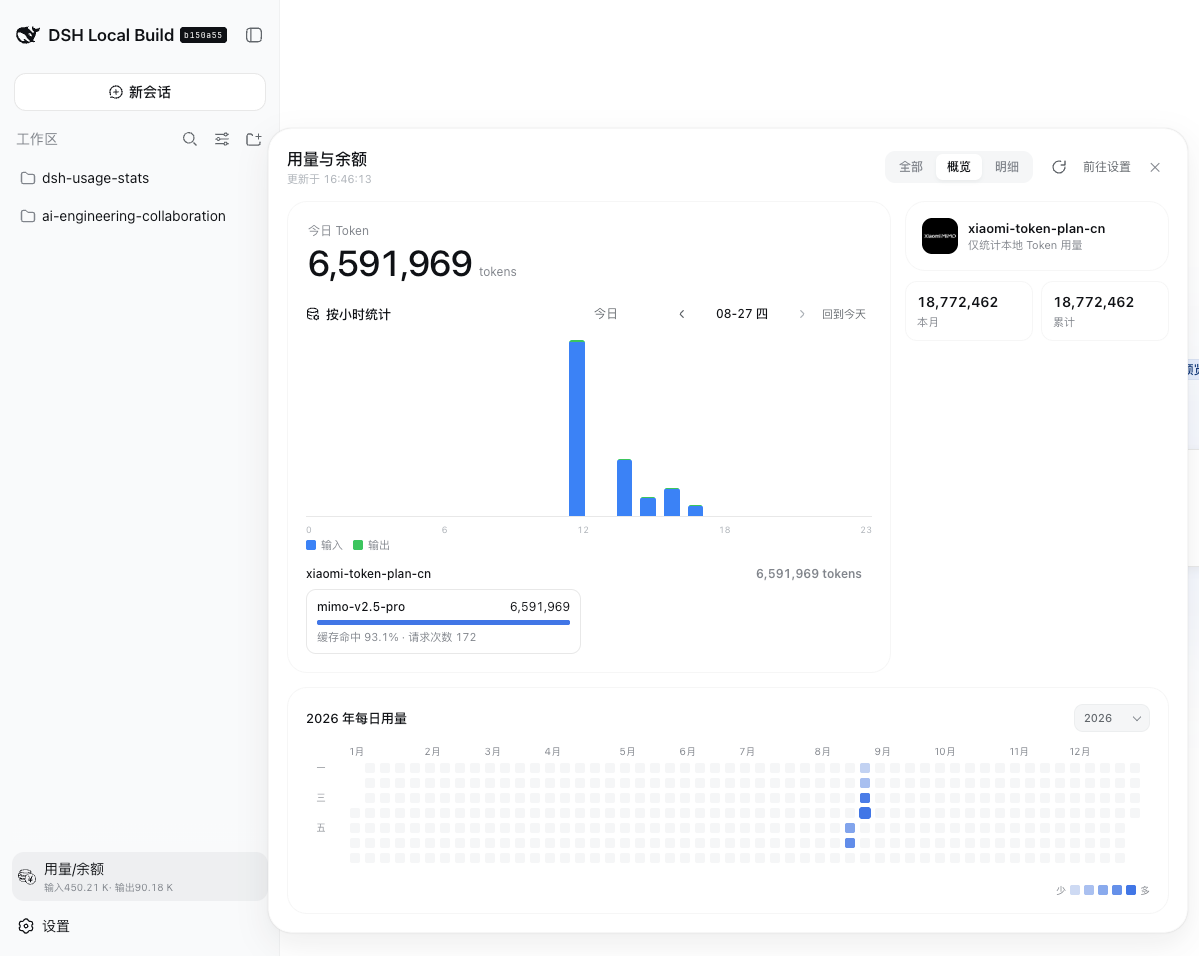This screenshot has width=1199, height=956.
Task: Collapse the sidebar with the panel toggle icon
Action: click(x=254, y=35)
